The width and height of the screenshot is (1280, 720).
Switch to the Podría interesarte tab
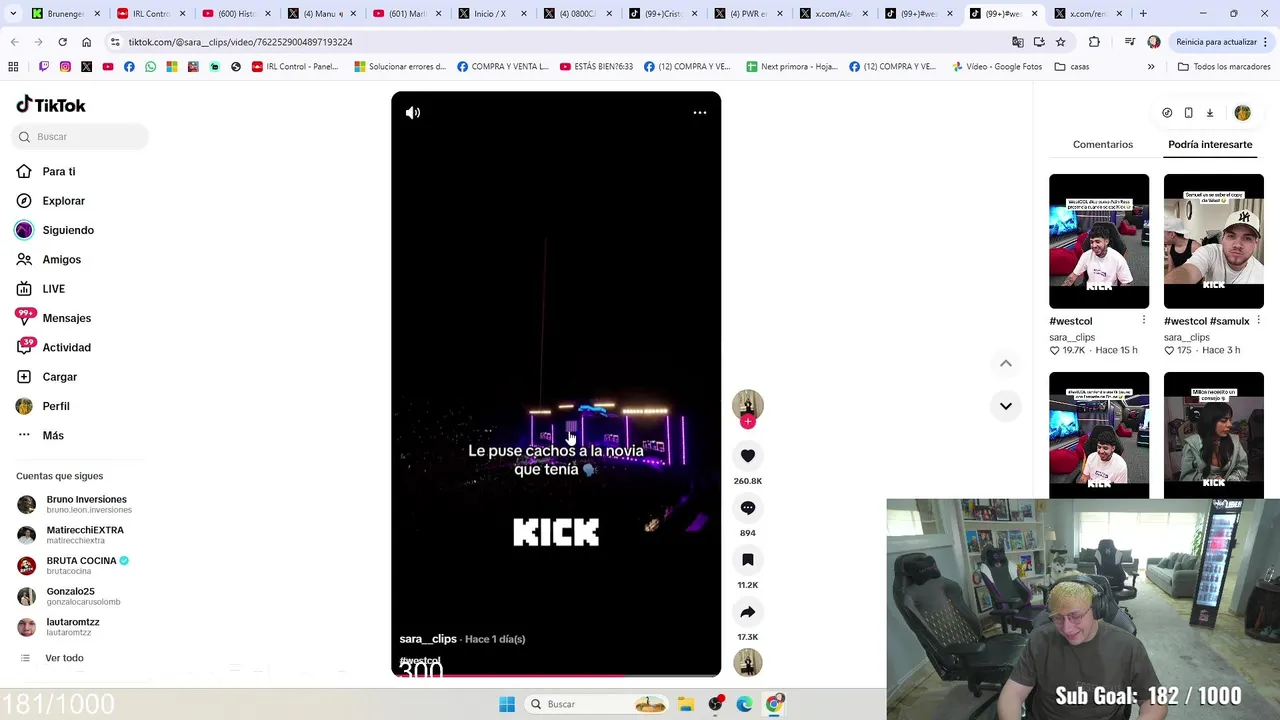click(1210, 145)
